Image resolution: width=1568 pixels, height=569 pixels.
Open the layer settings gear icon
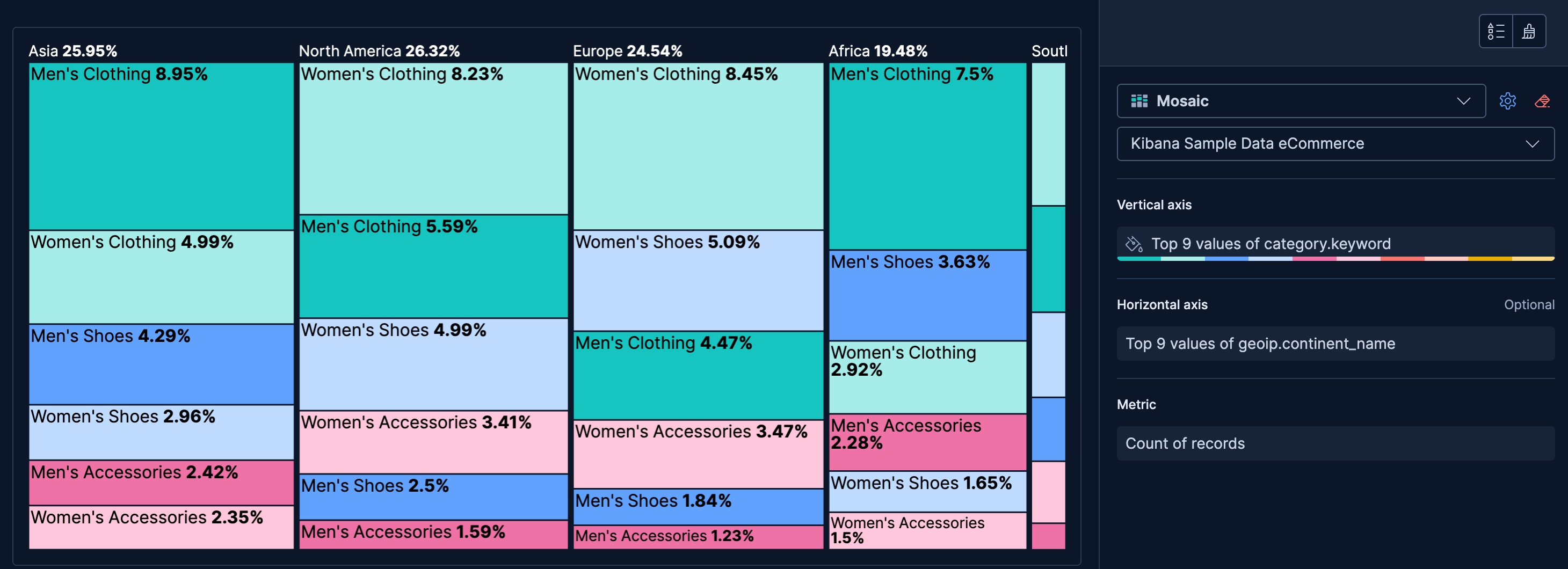(x=1508, y=101)
